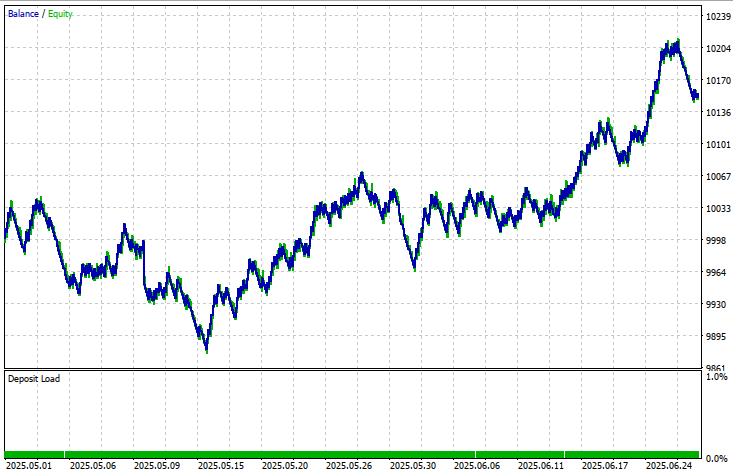Select the 10136 axis value
The height and width of the screenshot is (474, 733).
point(718,113)
